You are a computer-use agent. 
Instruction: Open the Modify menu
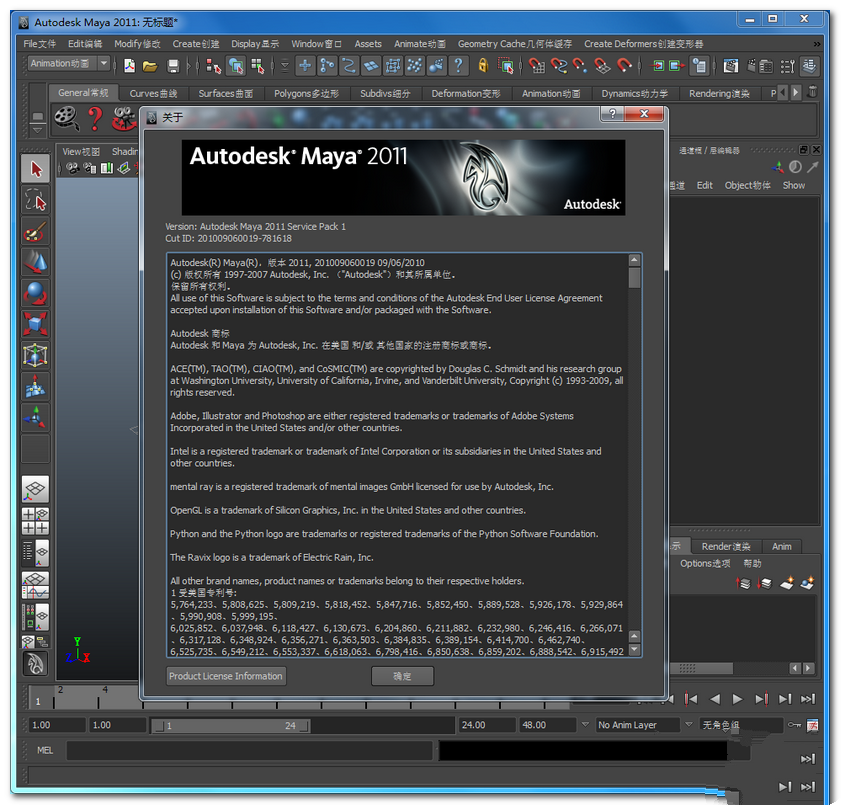pos(137,44)
